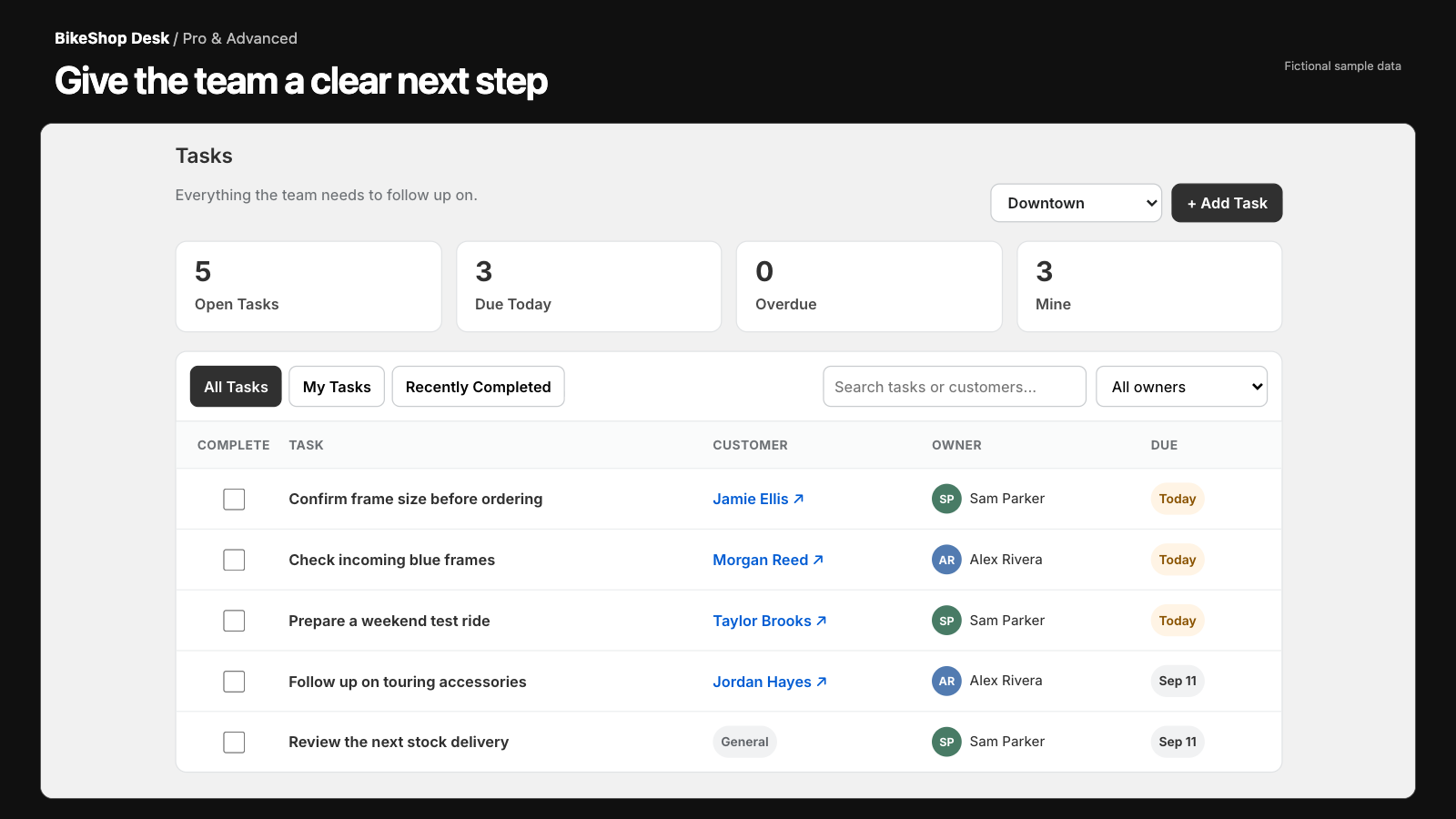This screenshot has width=1456, height=819.
Task: Click the AR avatar in Follow up on touring accessories row
Action: (x=946, y=681)
